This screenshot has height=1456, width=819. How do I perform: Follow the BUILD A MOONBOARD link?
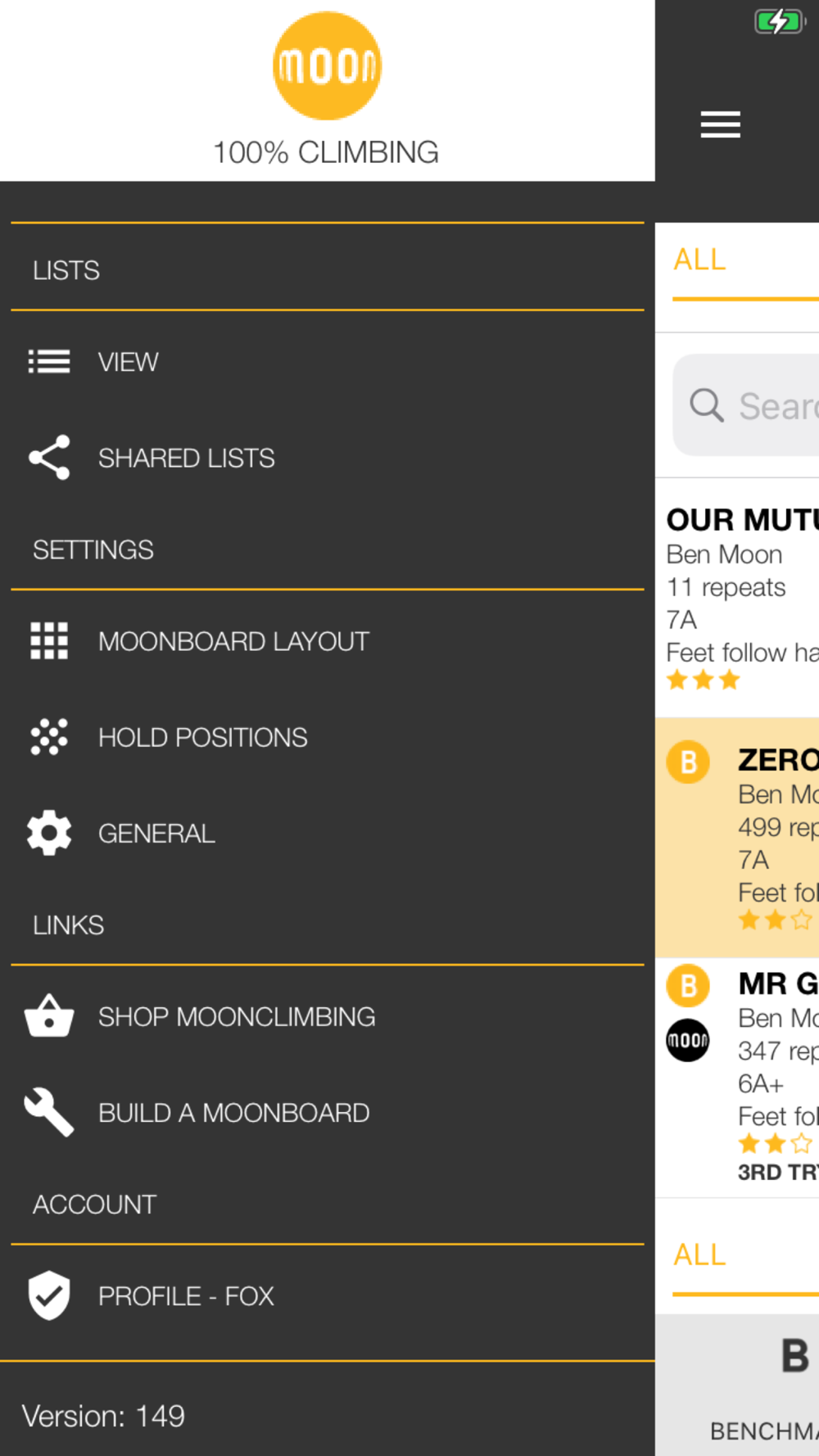[328, 1113]
